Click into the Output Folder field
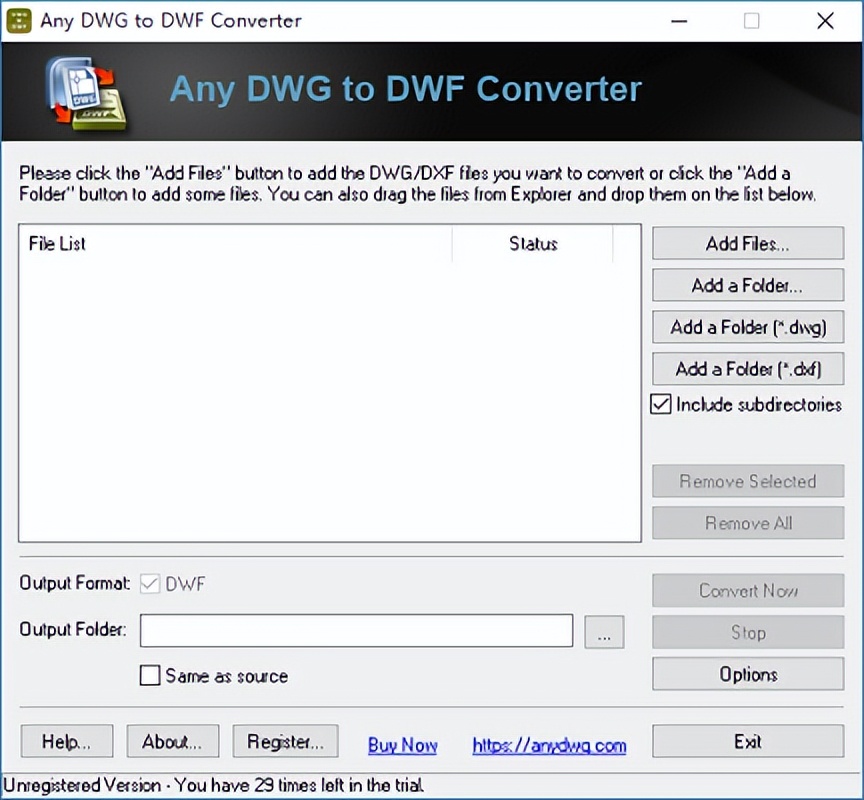The image size is (864, 800). pos(357,631)
